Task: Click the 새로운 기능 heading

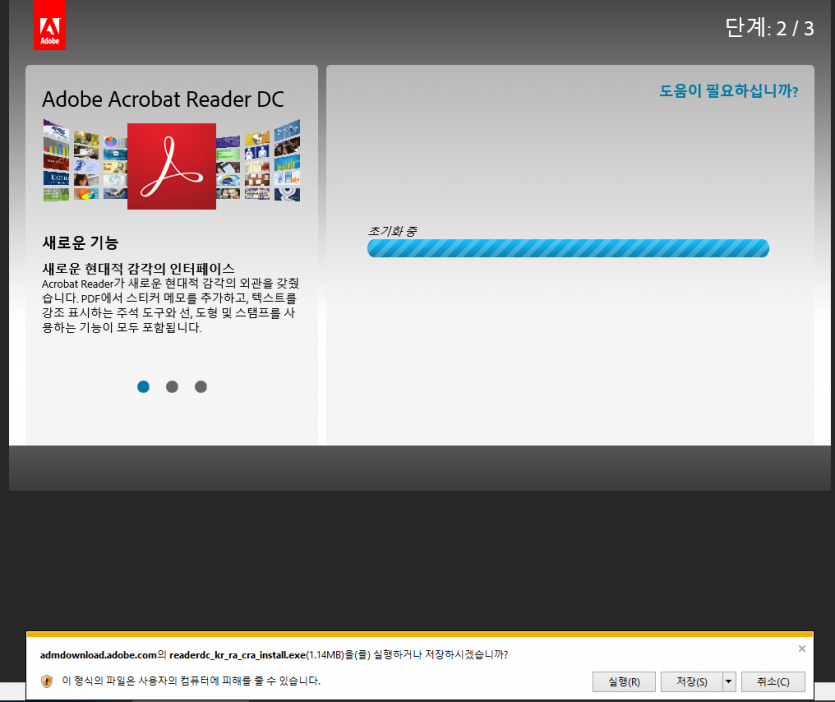Action: (x=80, y=243)
